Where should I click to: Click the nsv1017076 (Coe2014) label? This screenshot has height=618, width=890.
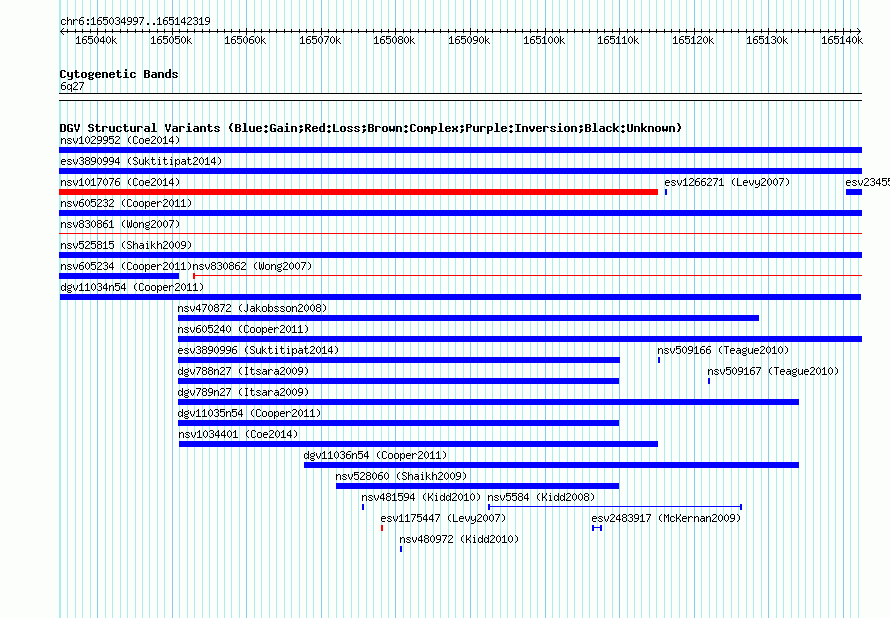(120, 182)
